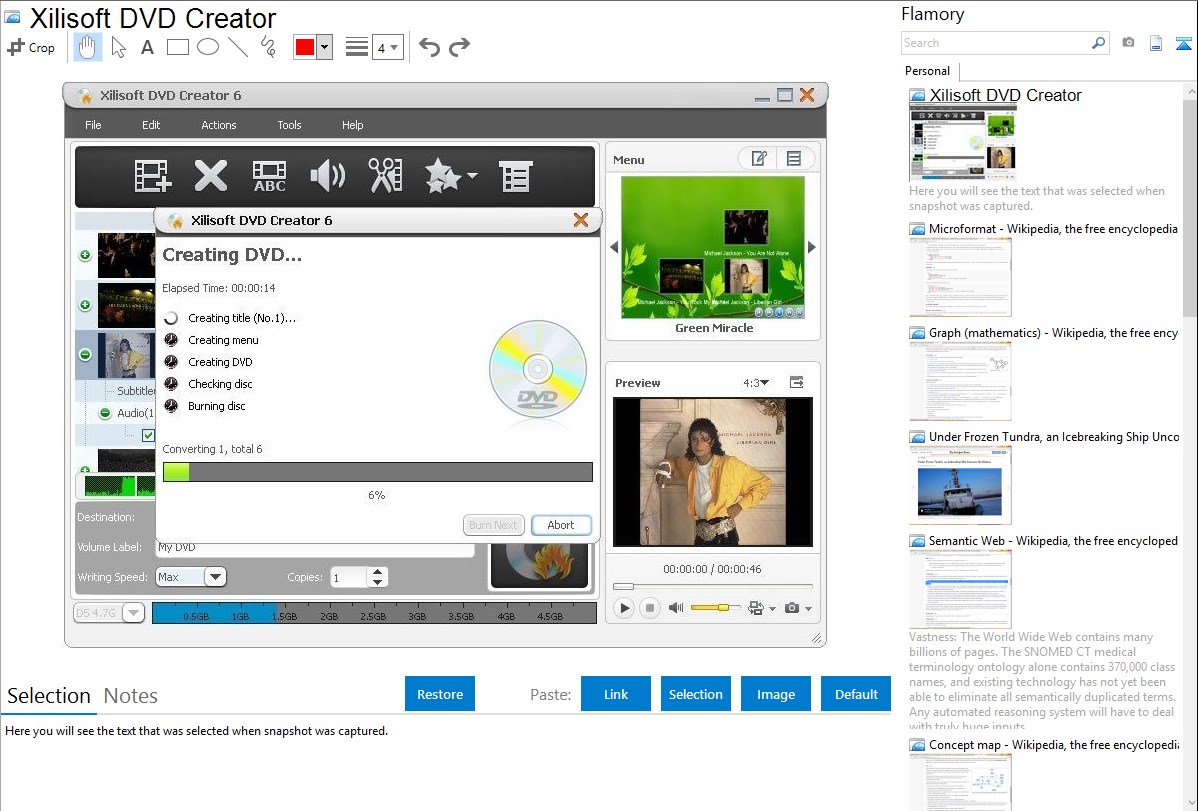Go to previous menu template arrow
The height and width of the screenshot is (811, 1198).
click(x=614, y=247)
